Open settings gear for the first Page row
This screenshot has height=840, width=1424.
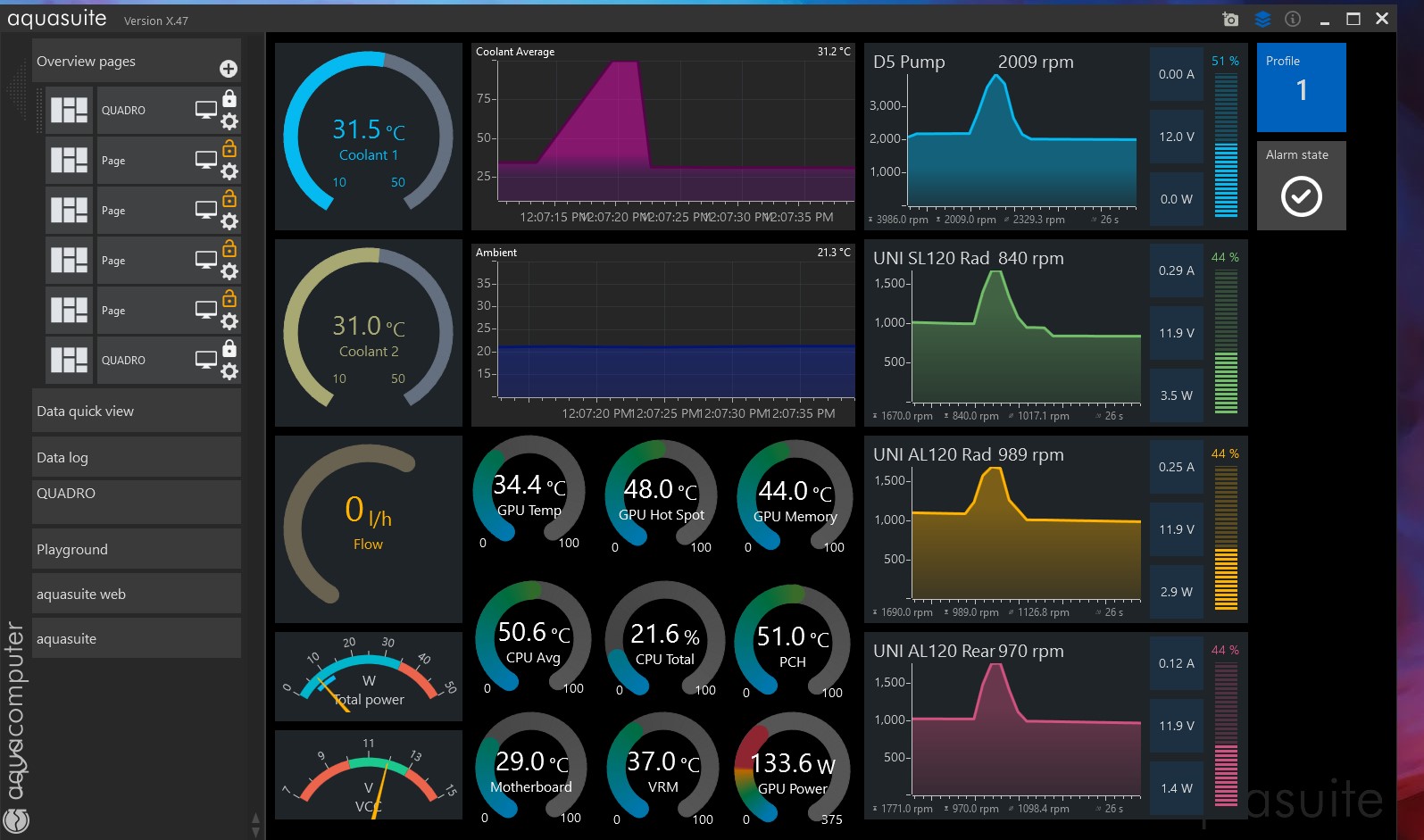(x=229, y=171)
